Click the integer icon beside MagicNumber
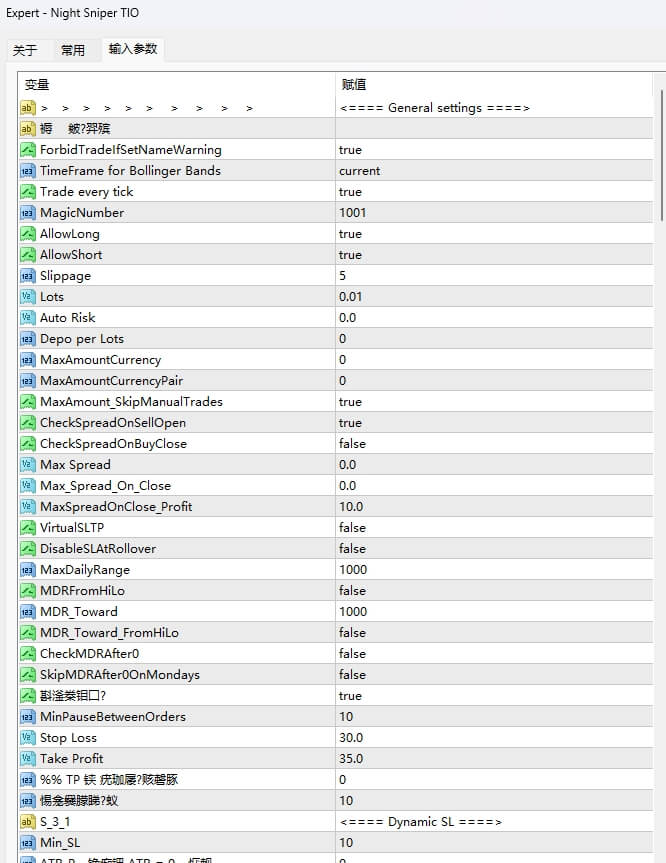 (x=28, y=212)
